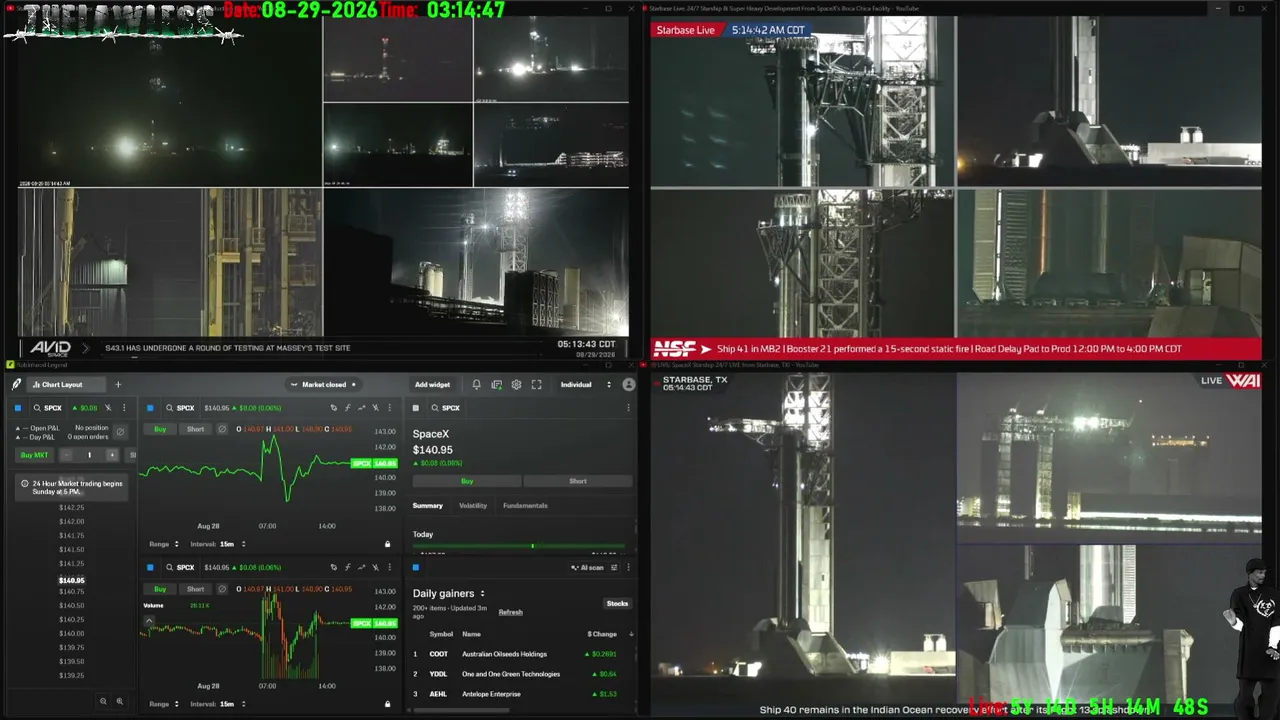Open indicators (fx) on the lower SPCX chart
This screenshot has height=720, width=1280.
[x=347, y=568]
